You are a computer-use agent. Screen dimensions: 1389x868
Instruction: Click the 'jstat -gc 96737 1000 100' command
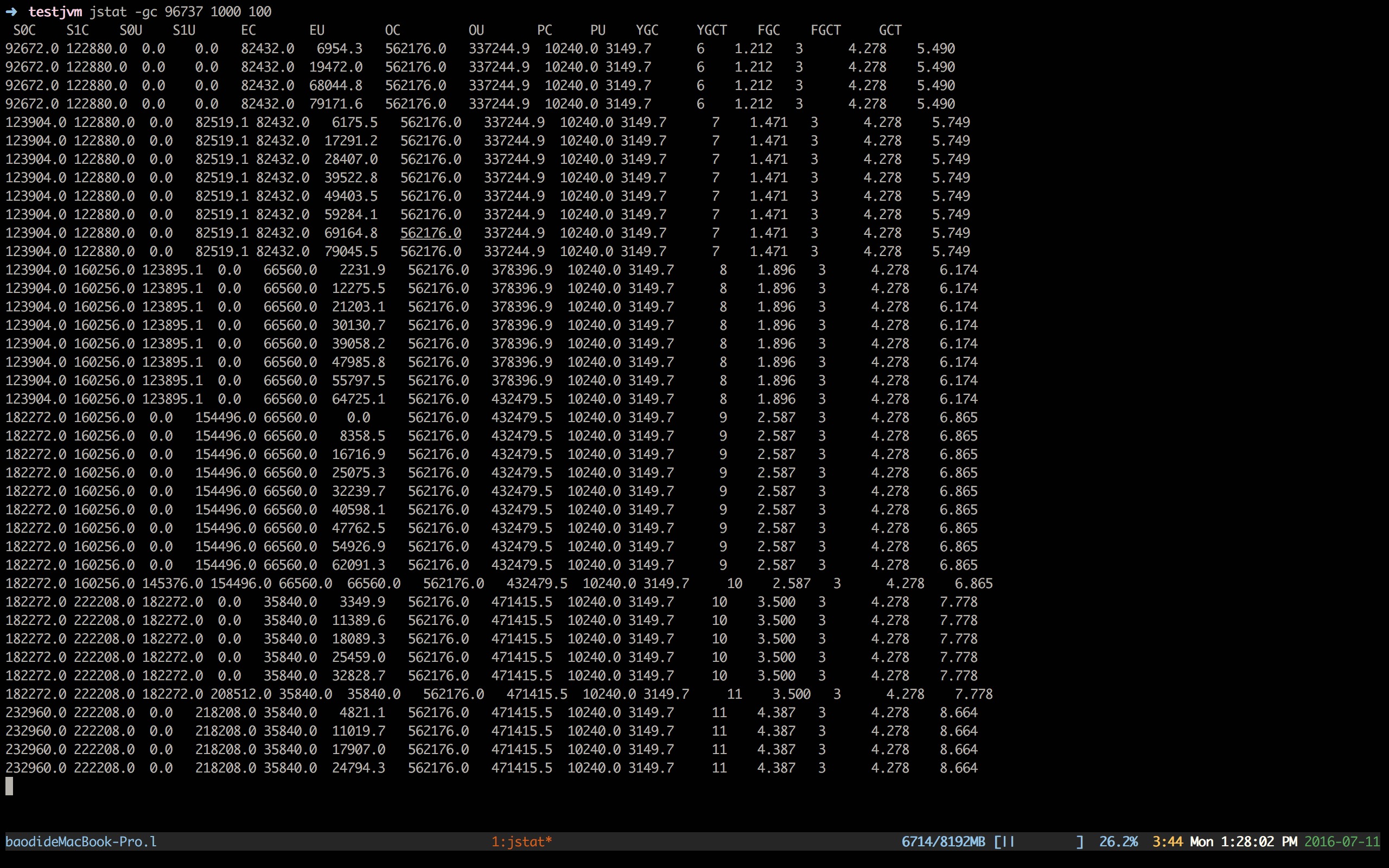(x=181, y=11)
